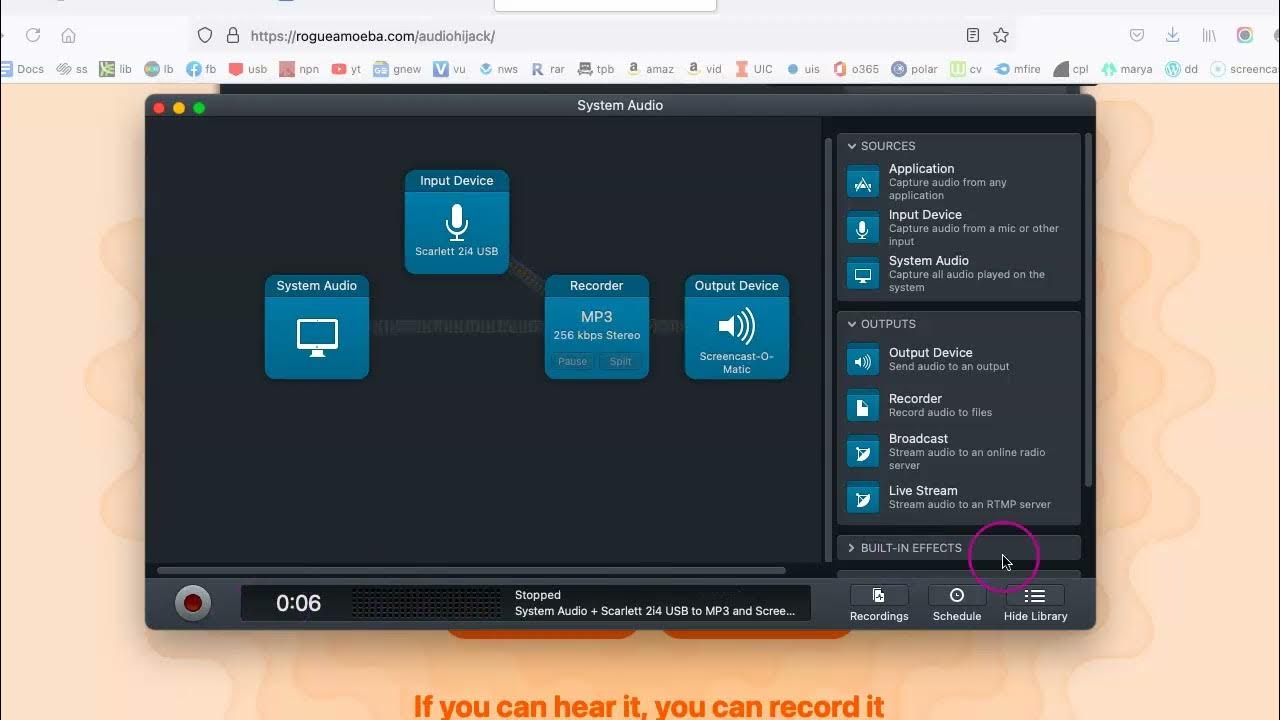Viewport: 1280px width, 720px height.
Task: Open the UIC bookmark
Action: tap(754, 69)
